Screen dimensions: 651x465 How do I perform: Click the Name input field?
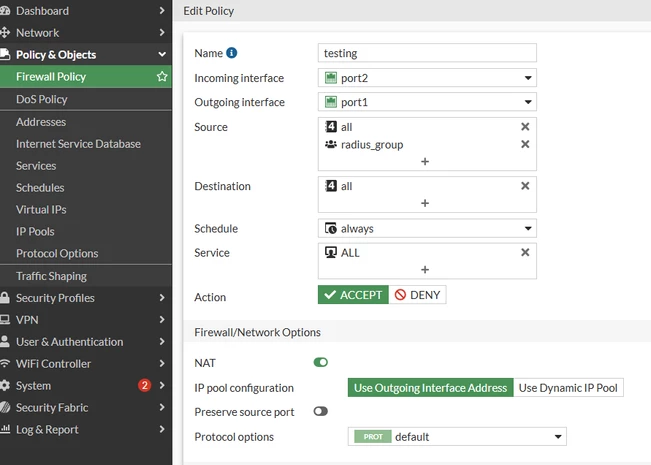(x=427, y=53)
